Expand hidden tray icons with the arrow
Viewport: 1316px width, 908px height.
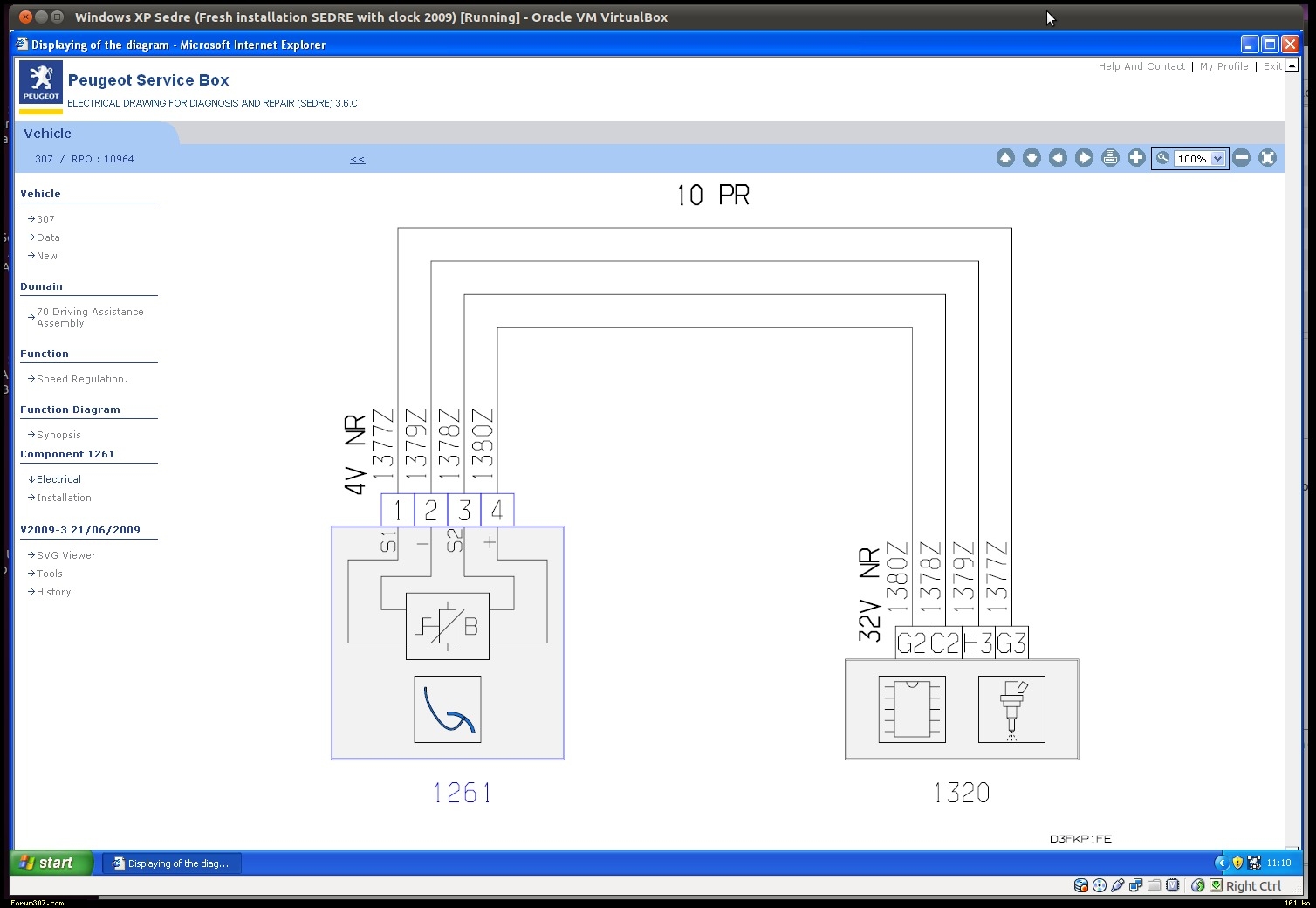[x=1221, y=863]
